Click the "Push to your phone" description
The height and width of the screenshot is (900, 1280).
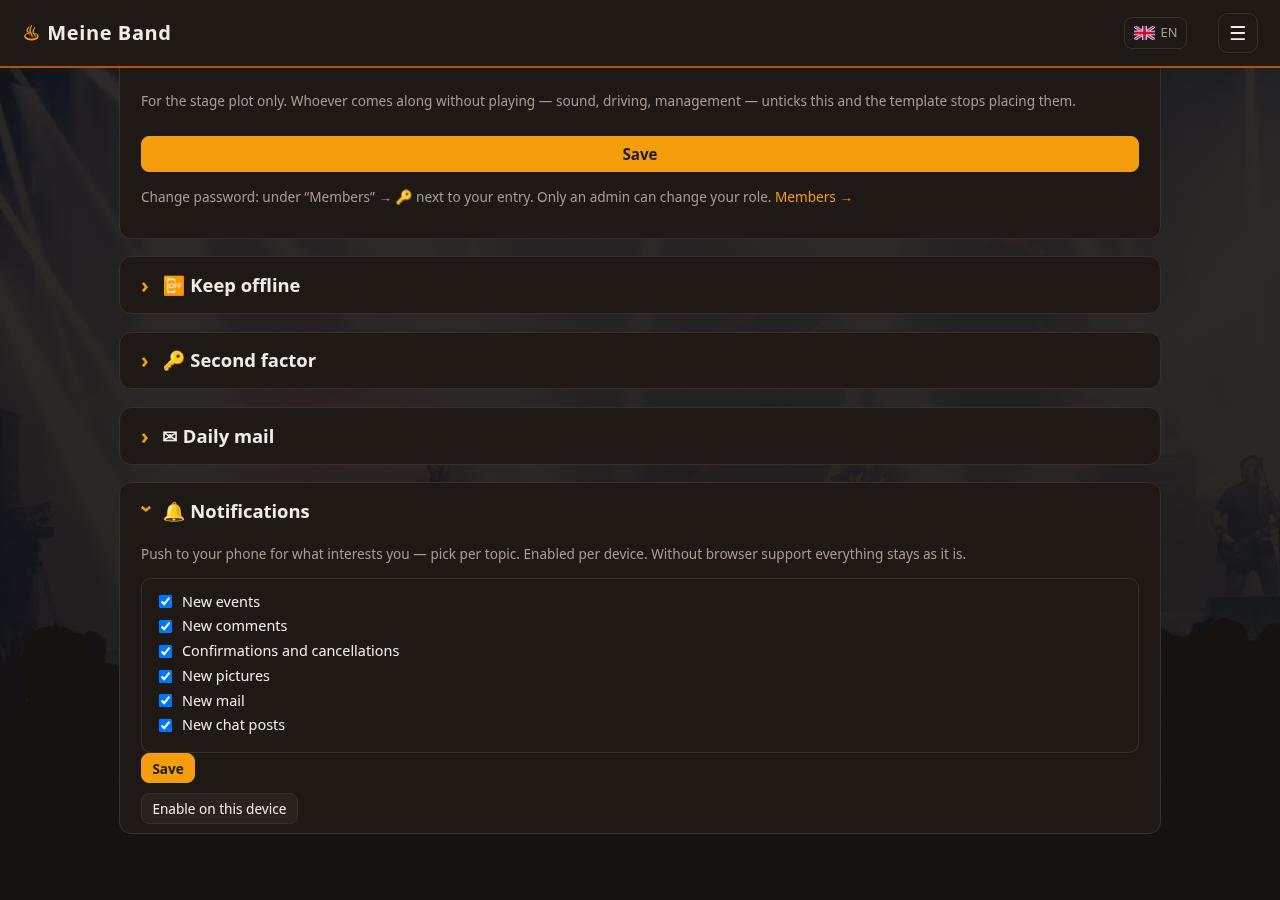pyautogui.click(x=553, y=554)
